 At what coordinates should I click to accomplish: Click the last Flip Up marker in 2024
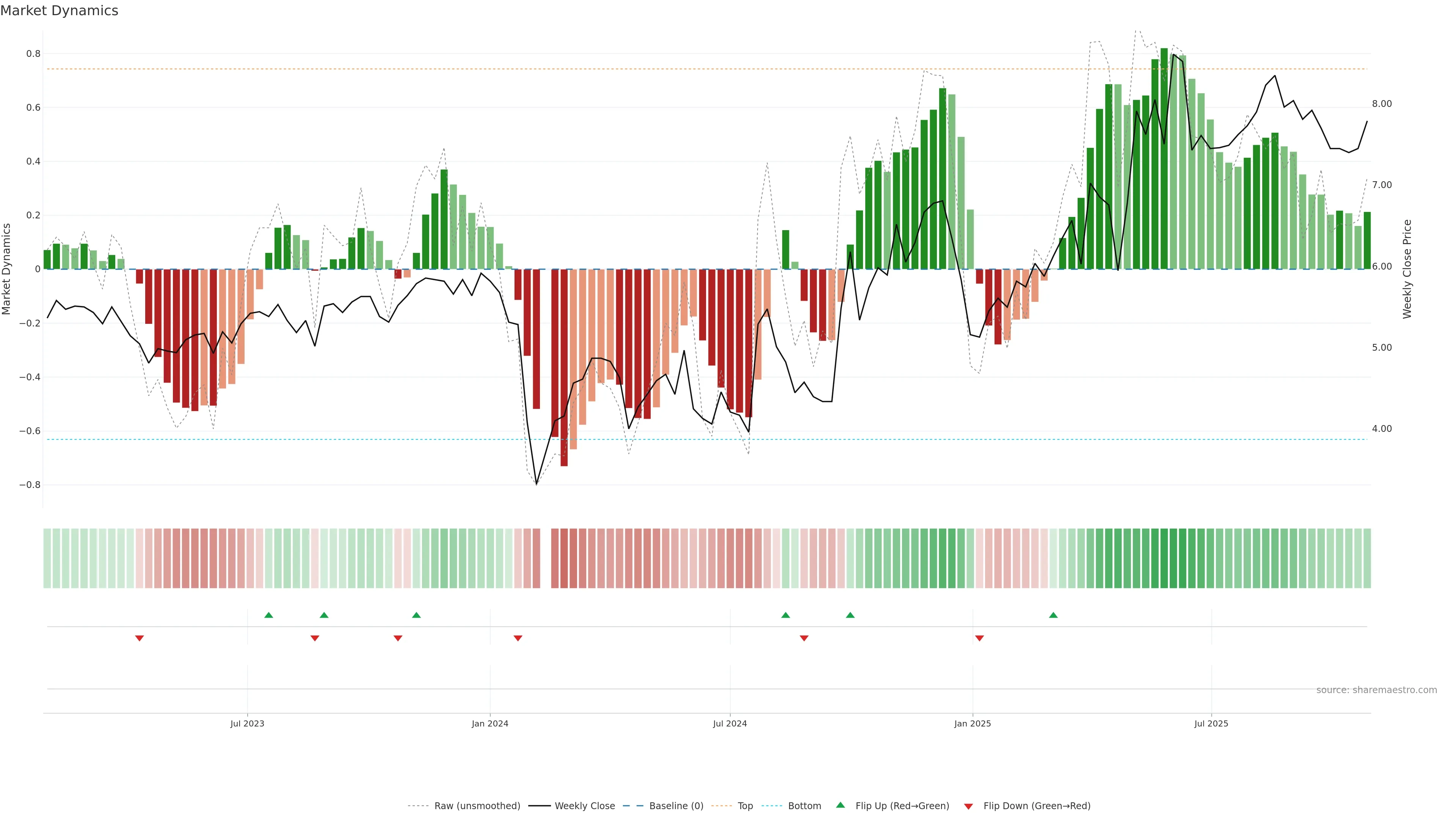(x=850, y=615)
